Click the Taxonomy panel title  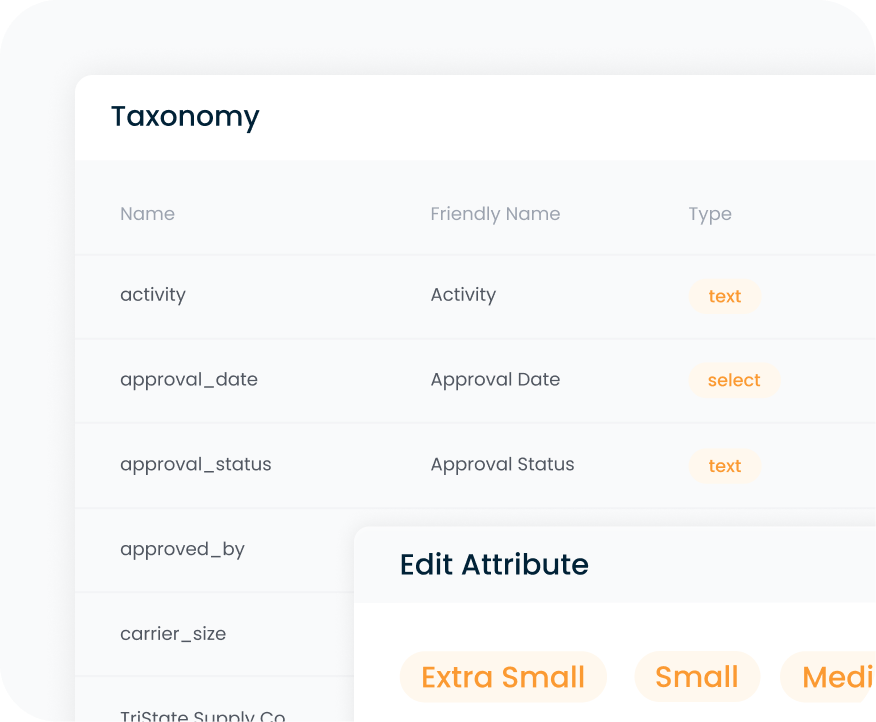pos(185,117)
